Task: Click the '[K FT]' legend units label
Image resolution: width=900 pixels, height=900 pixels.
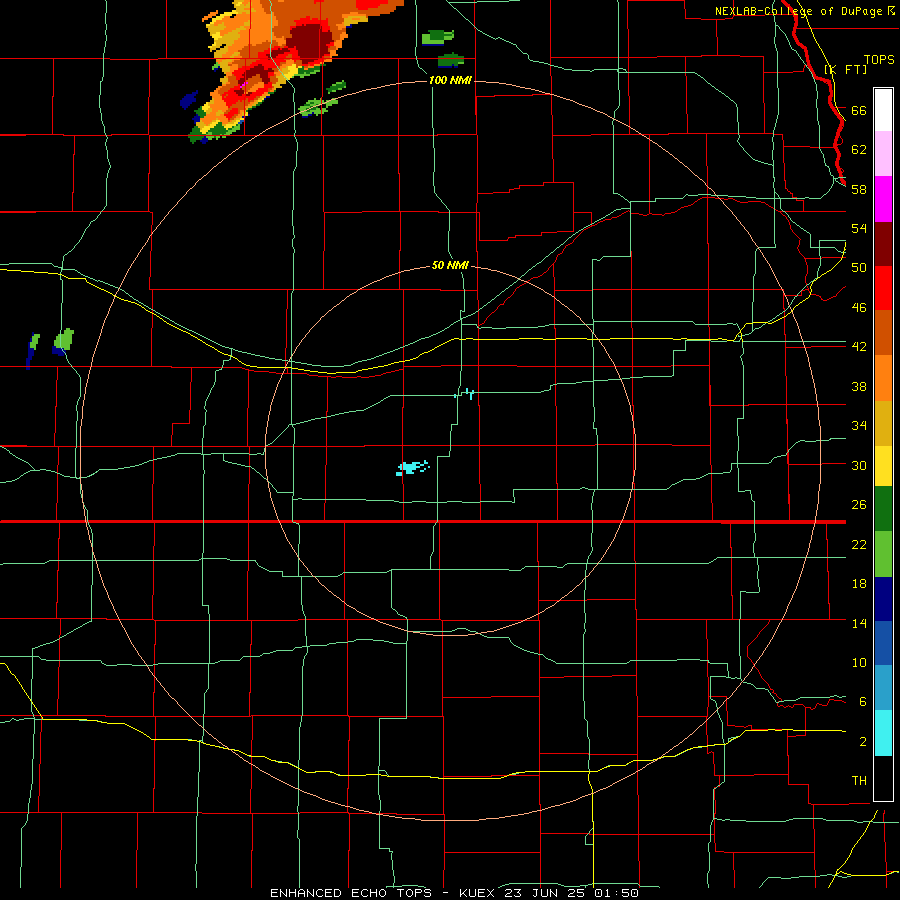Action: point(845,70)
